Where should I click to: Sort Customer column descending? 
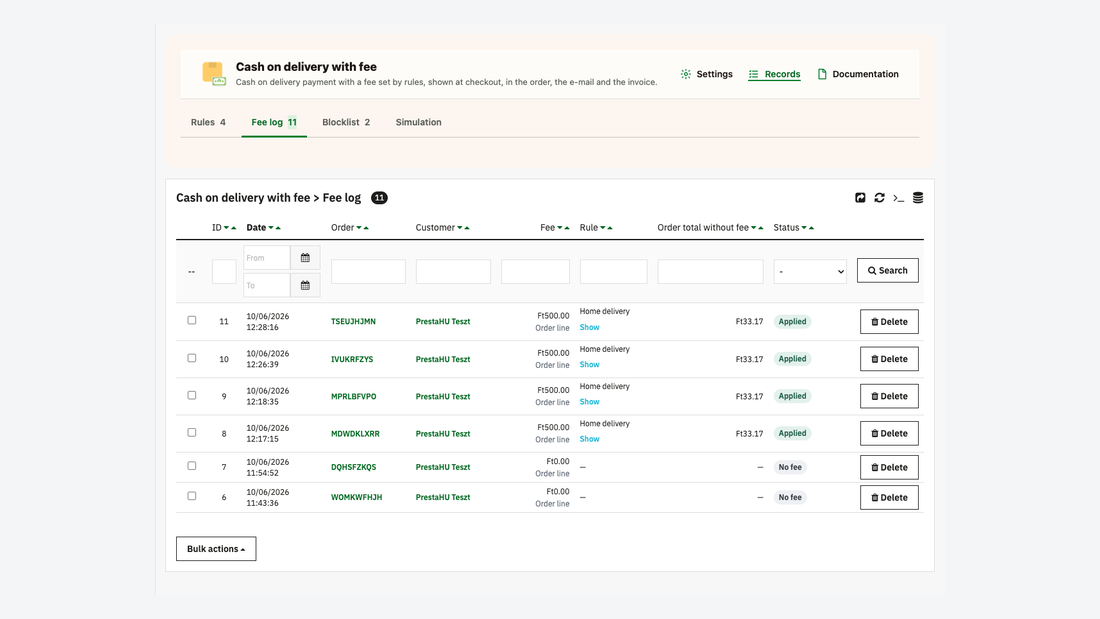coord(460,228)
